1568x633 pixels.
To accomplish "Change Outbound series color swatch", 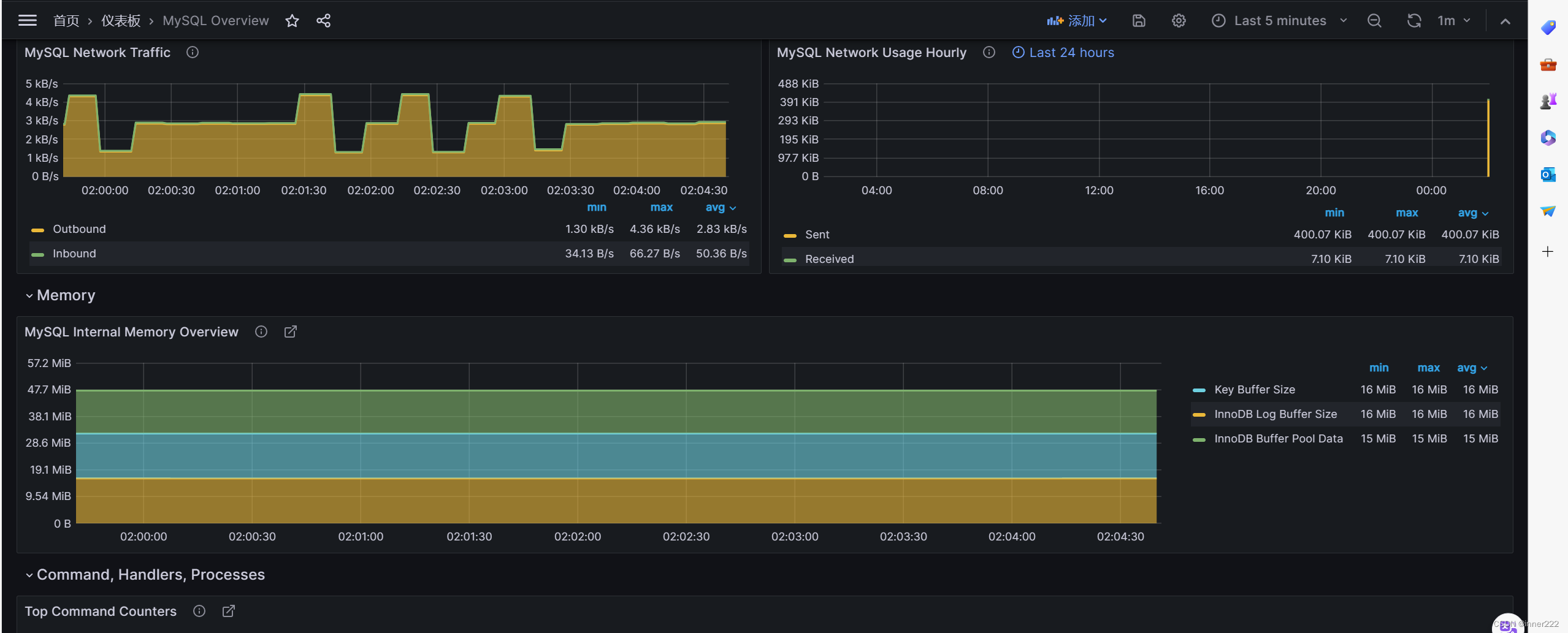I will tap(37, 230).
